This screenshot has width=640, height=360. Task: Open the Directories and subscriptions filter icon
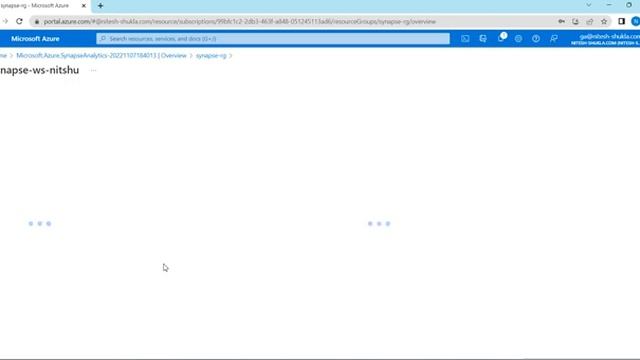click(x=483, y=39)
